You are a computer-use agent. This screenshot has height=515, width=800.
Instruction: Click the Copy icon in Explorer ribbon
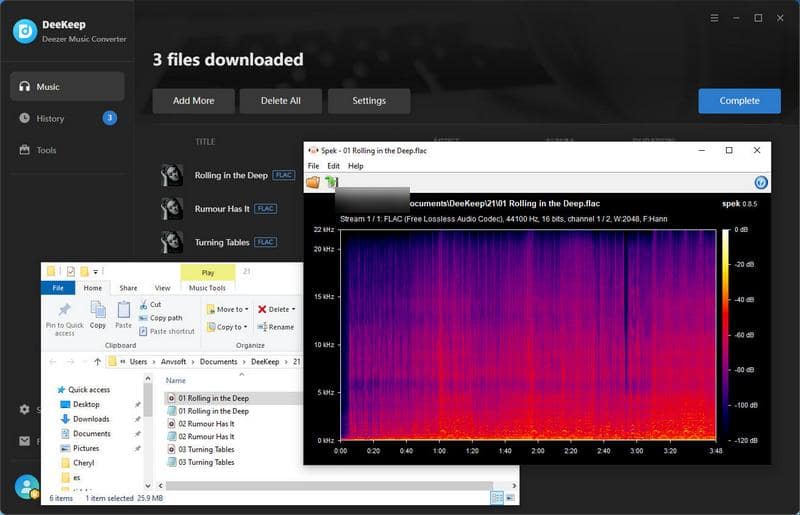[x=97, y=315]
